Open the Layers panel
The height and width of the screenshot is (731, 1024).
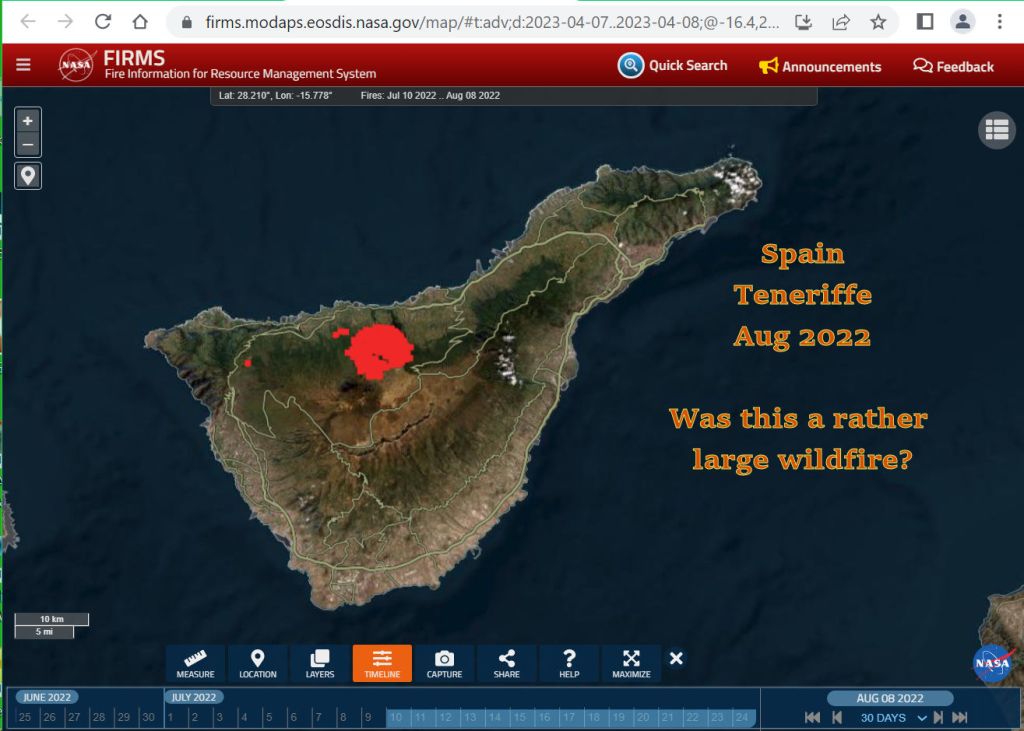click(320, 663)
